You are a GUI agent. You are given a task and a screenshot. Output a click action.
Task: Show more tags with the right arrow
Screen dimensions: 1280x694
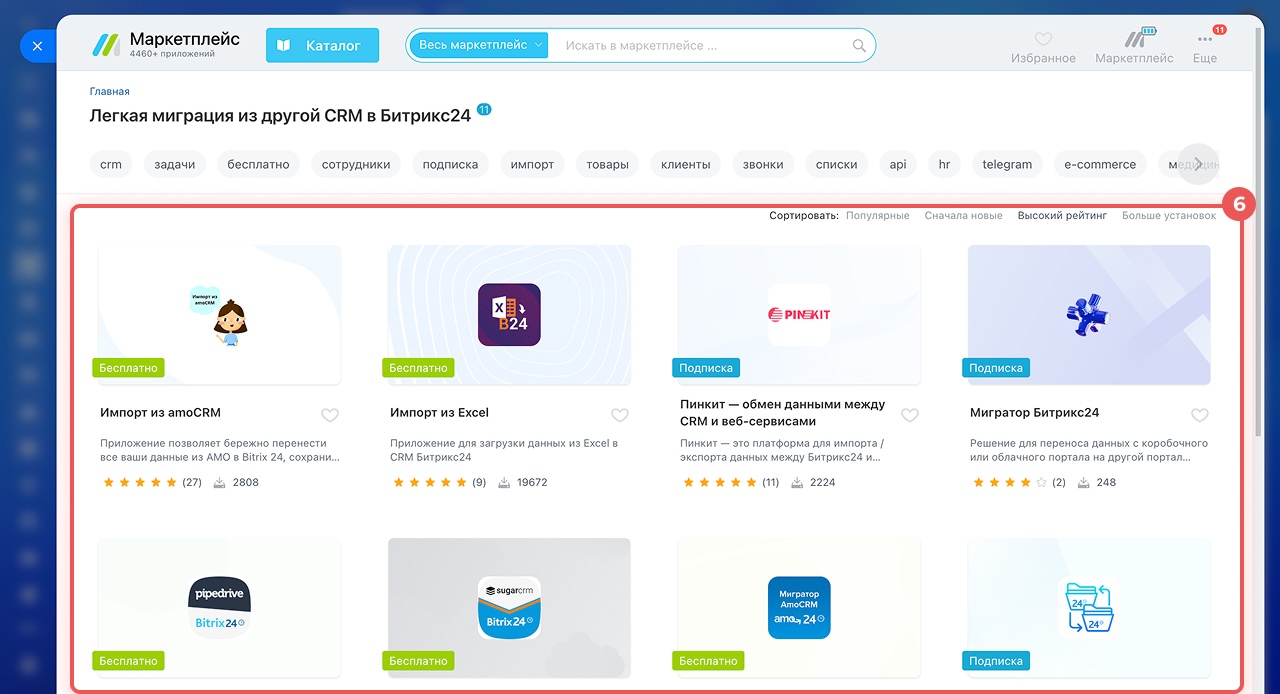1199,164
